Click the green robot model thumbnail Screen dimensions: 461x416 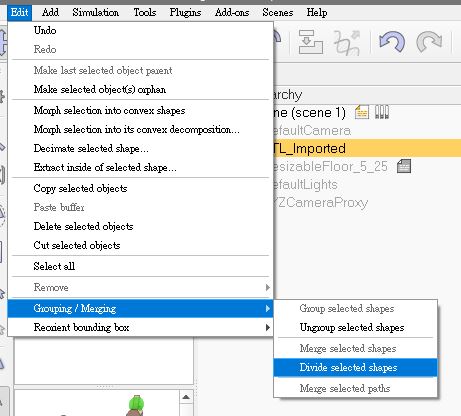(x=136, y=405)
